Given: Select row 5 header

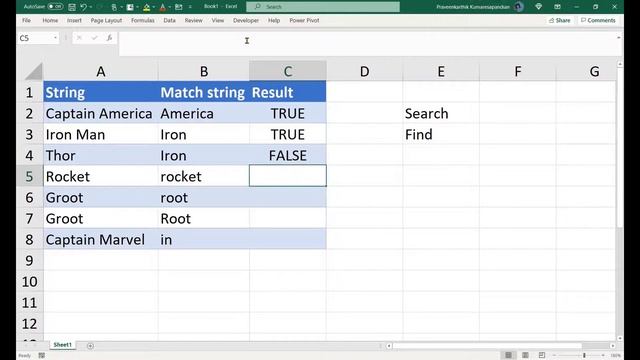Looking at the screenshot, I should pos(29,176).
